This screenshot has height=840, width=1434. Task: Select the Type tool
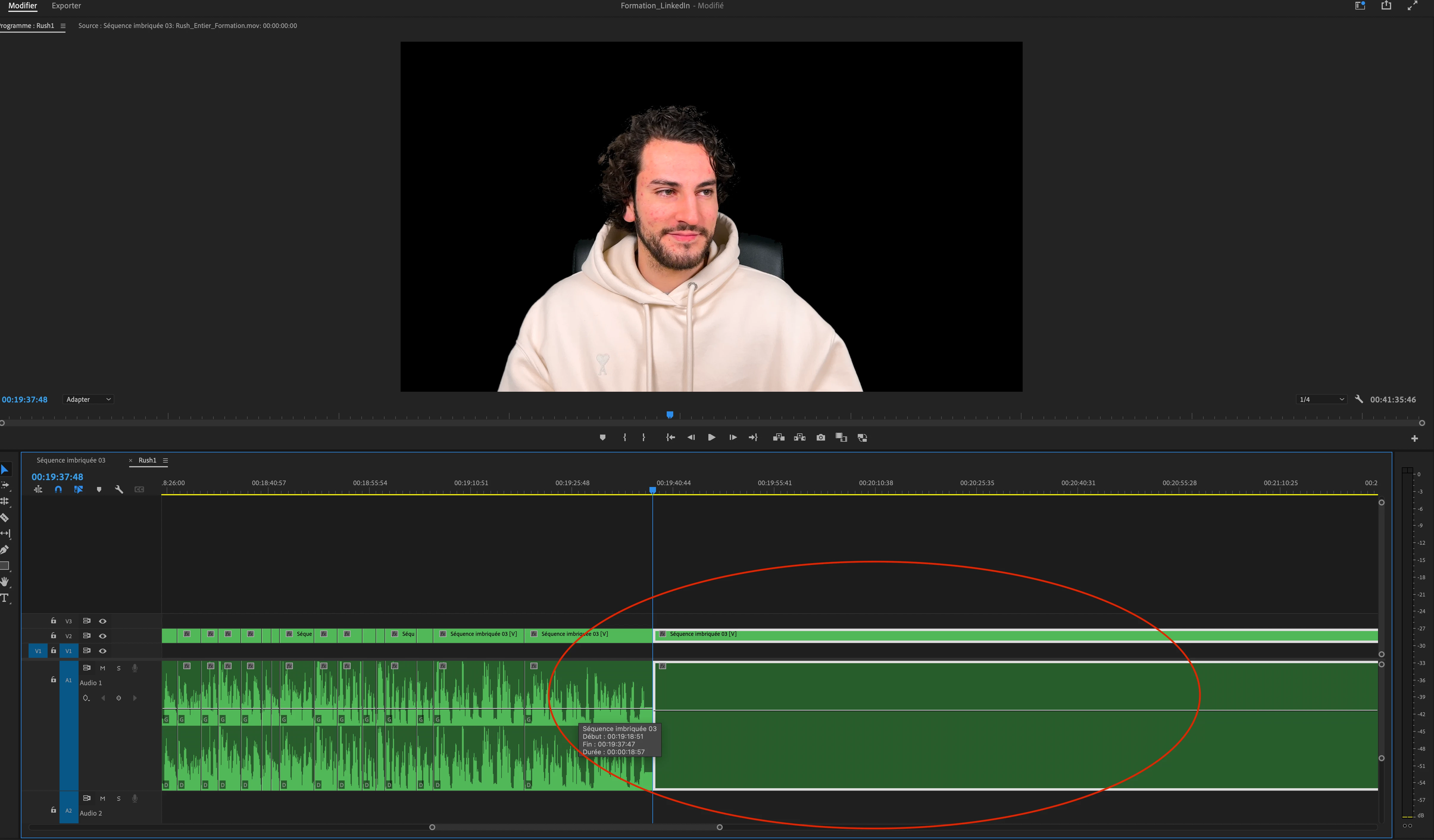(x=4, y=598)
